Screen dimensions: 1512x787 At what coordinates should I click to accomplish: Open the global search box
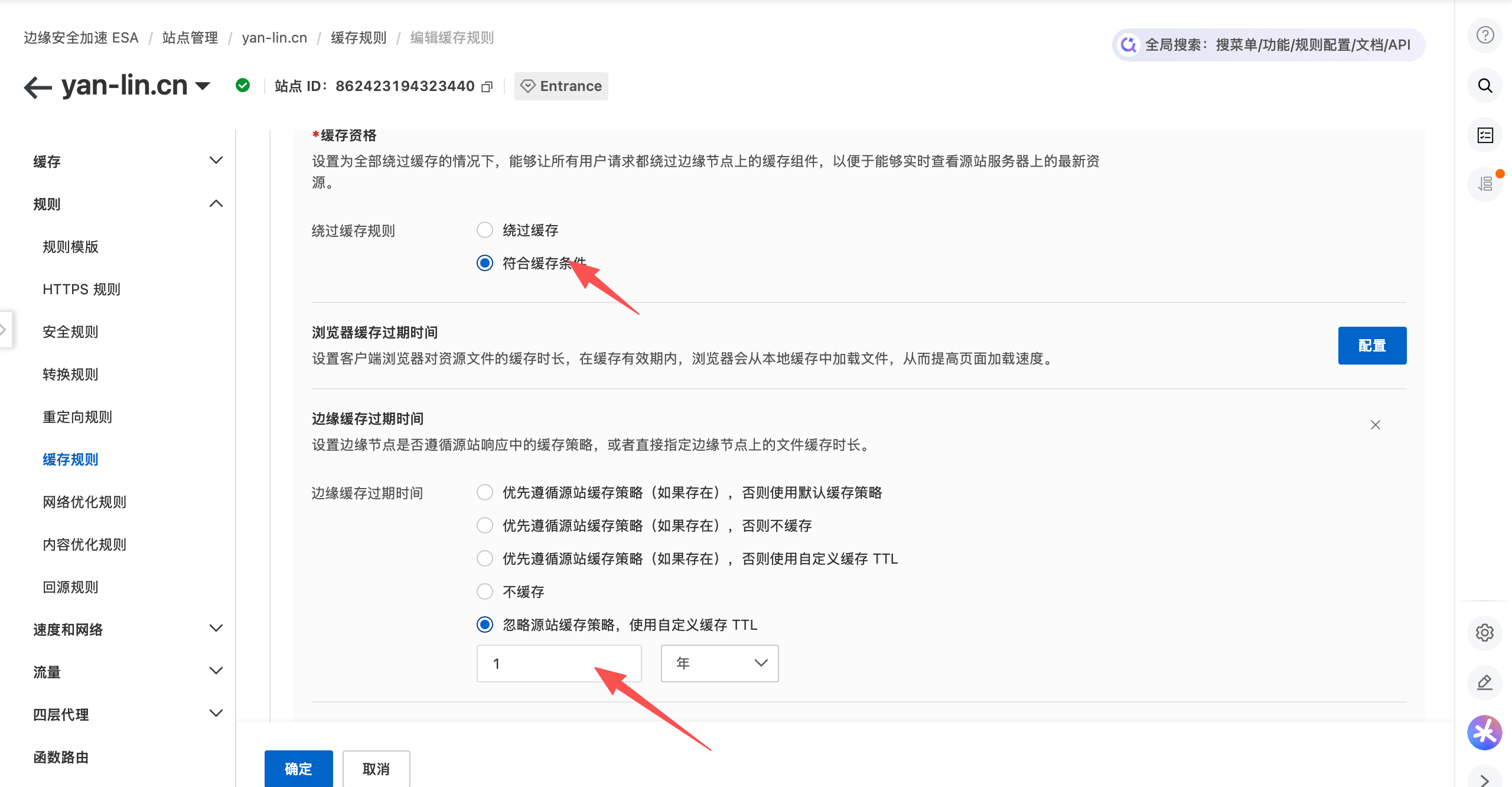click(x=1269, y=45)
